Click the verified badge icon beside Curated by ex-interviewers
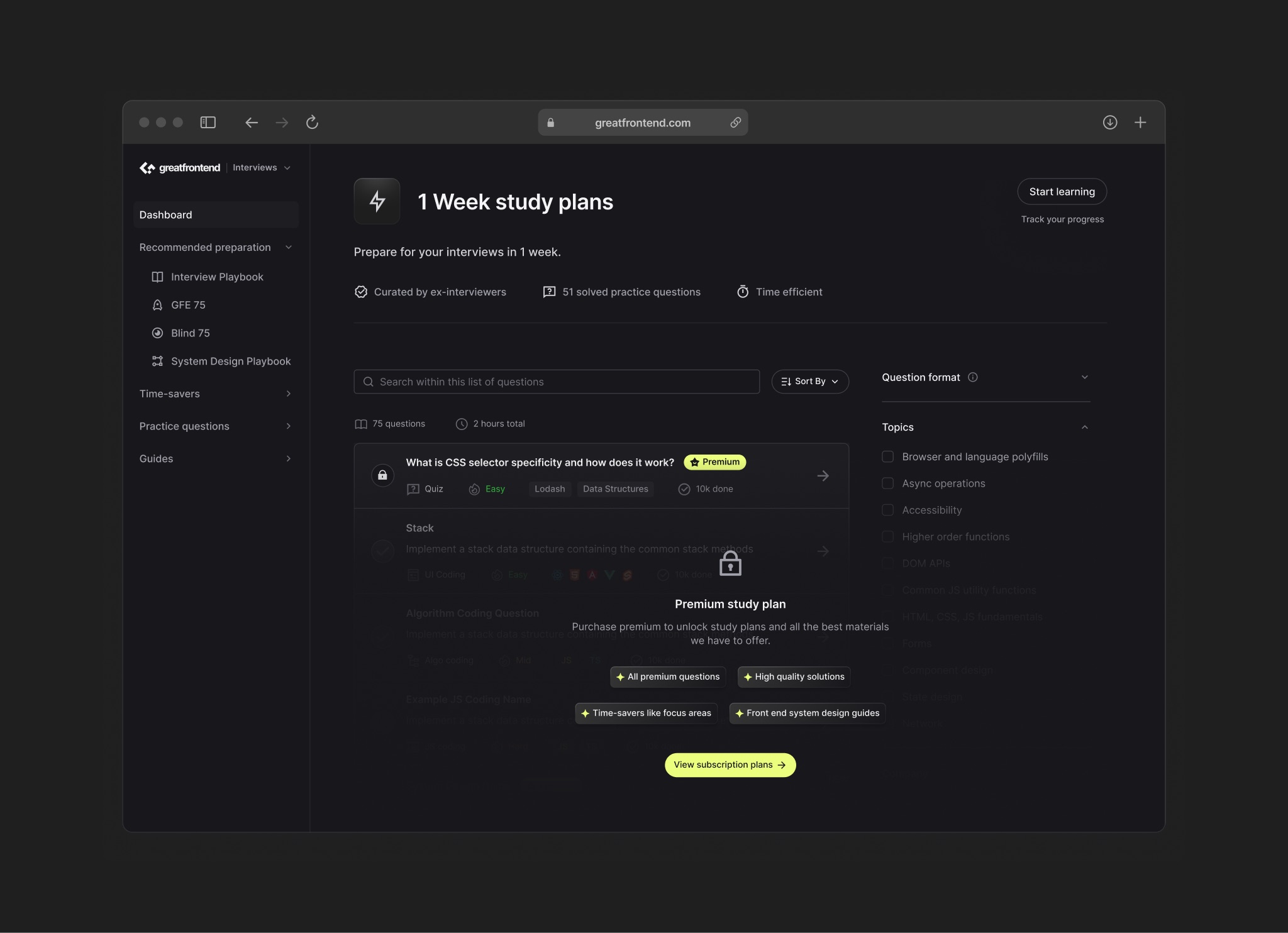 point(361,292)
